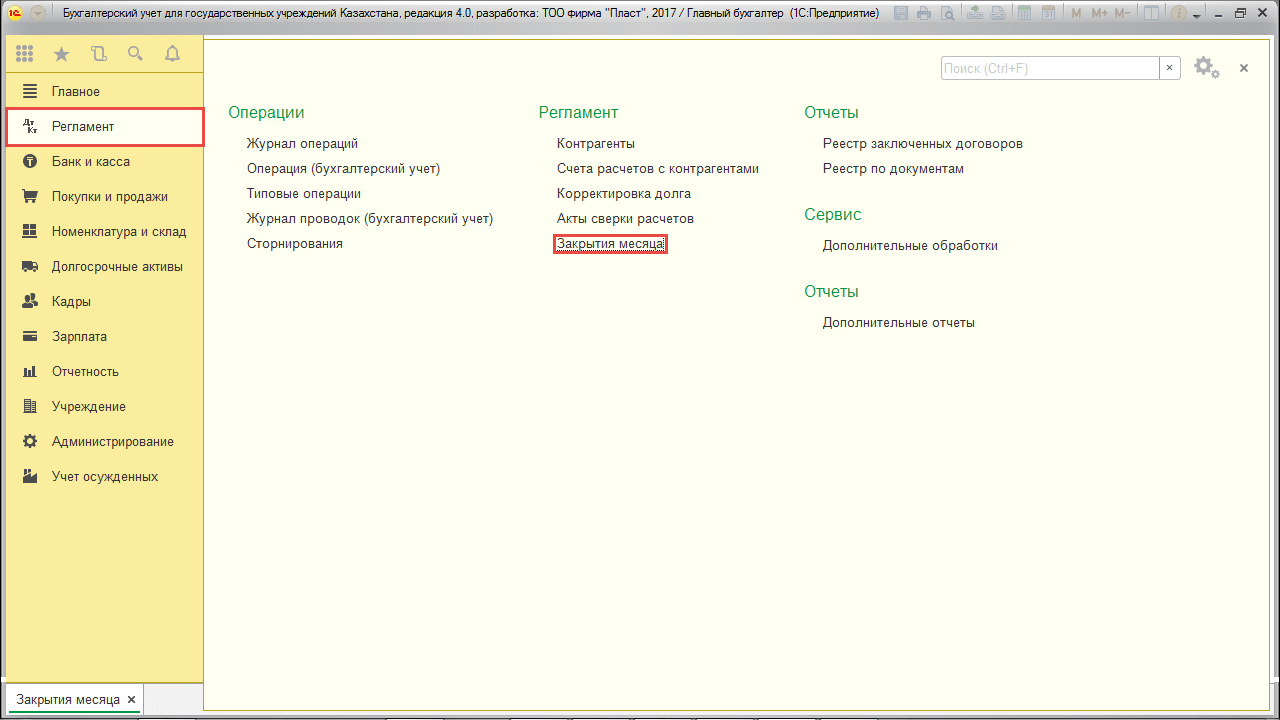1280x720 pixels.
Task: Close the Закрытия месяца tab
Action: pos(131,700)
